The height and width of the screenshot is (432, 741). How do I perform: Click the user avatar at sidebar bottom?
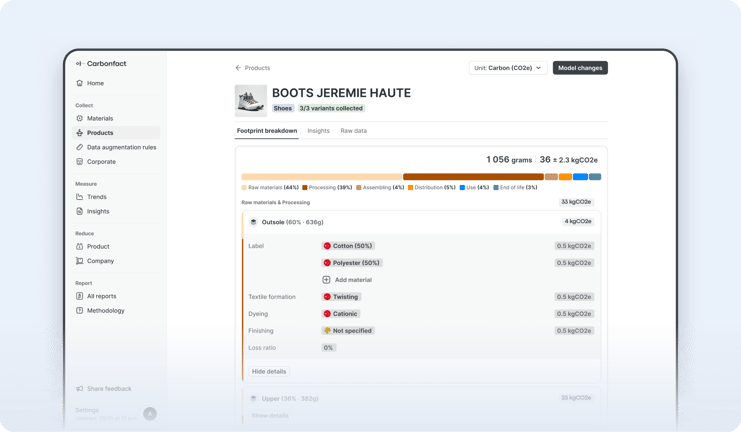[x=150, y=414]
